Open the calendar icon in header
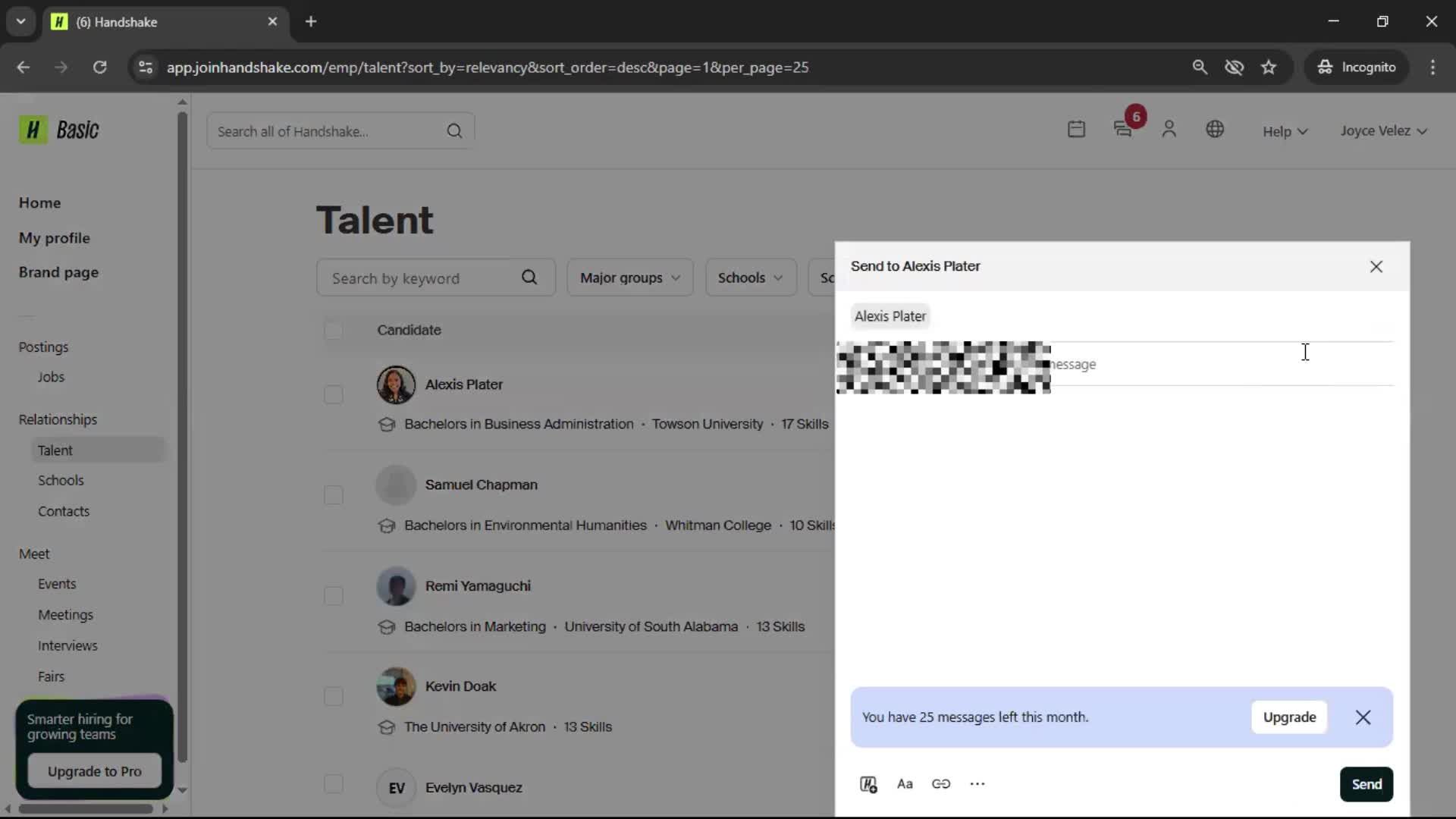Screen dimensions: 1456x819 1076,130
